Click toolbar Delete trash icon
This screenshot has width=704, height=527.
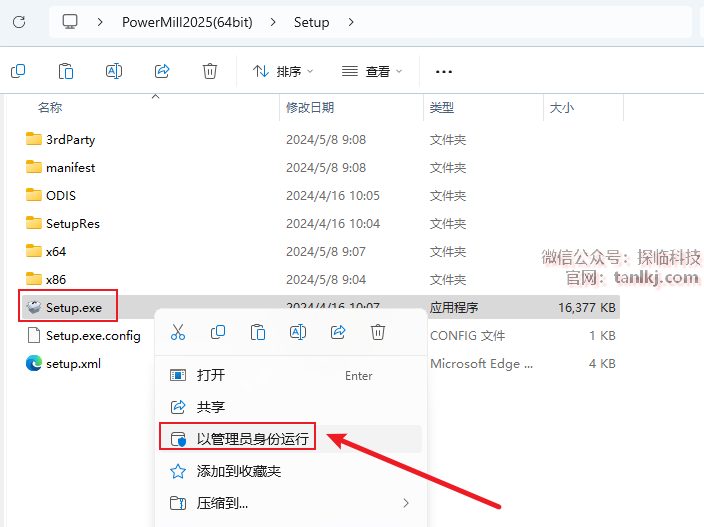(x=210, y=71)
